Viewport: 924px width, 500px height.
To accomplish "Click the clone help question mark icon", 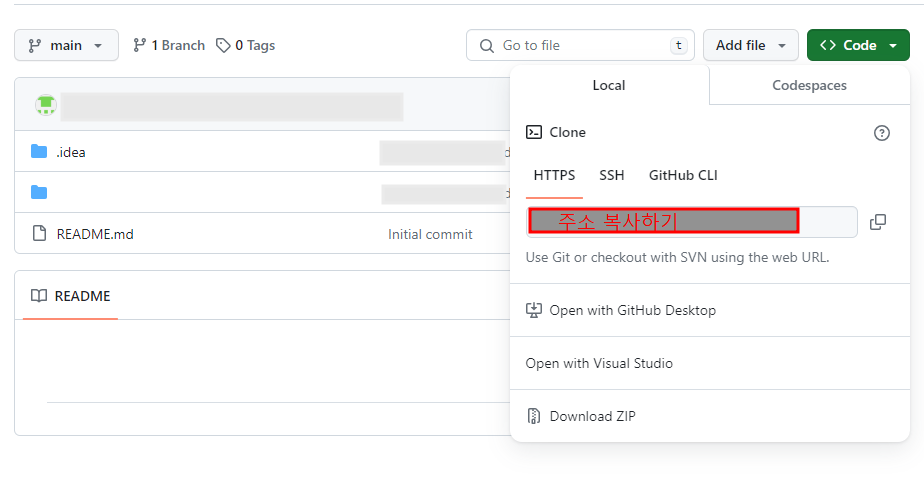I will (x=882, y=133).
